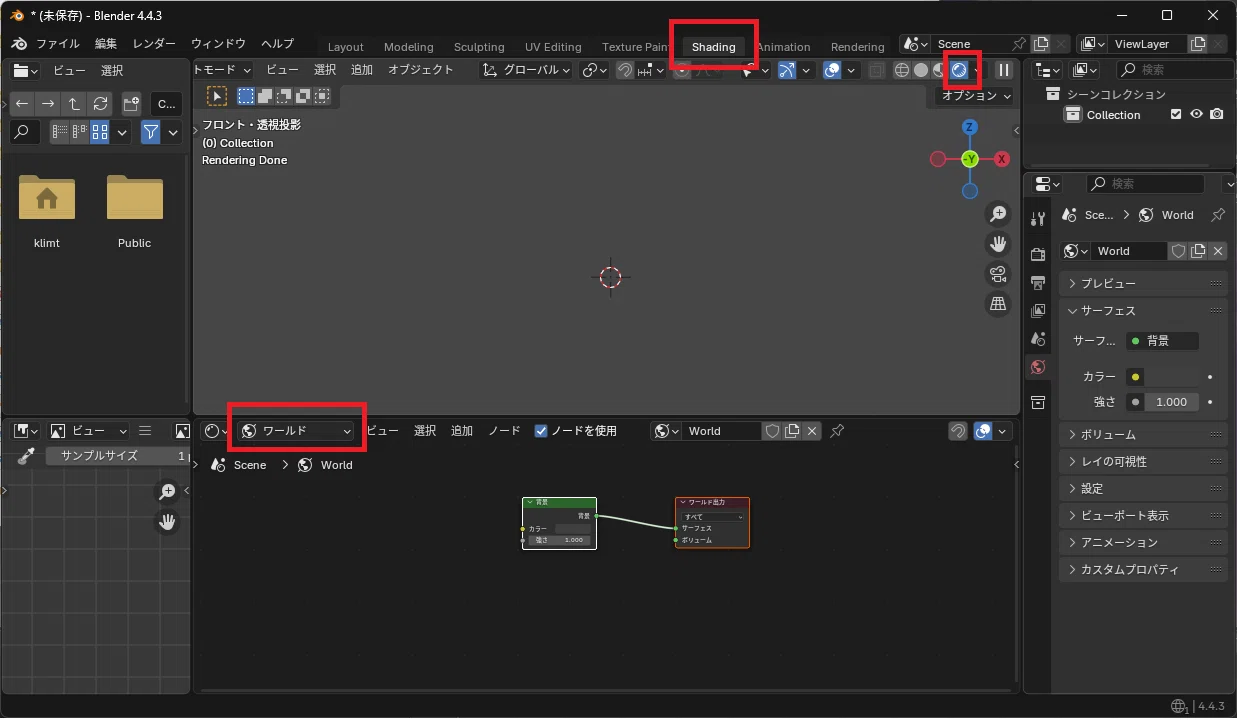Refresh the file browser list
Image resolution: width=1237 pixels, height=720 pixels.
click(x=100, y=104)
